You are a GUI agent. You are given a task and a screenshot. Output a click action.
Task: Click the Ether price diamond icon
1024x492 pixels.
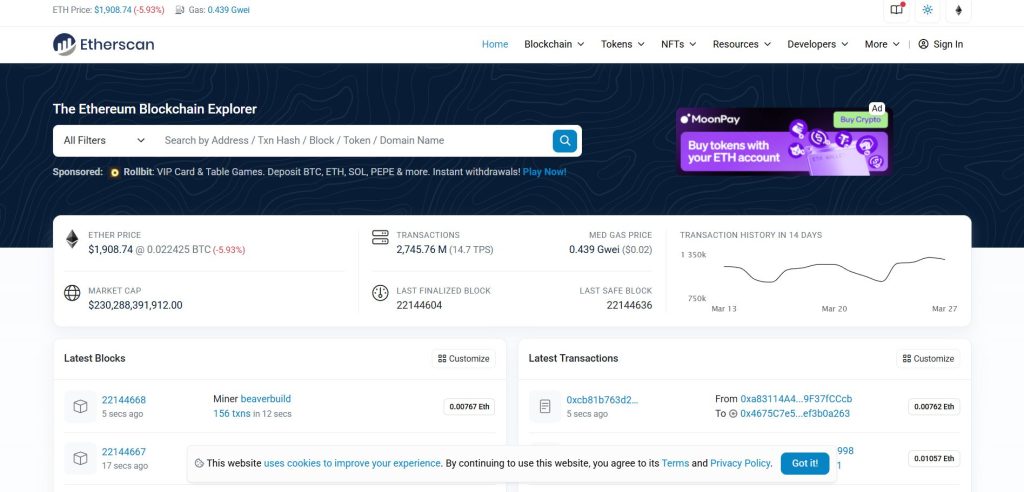72,239
